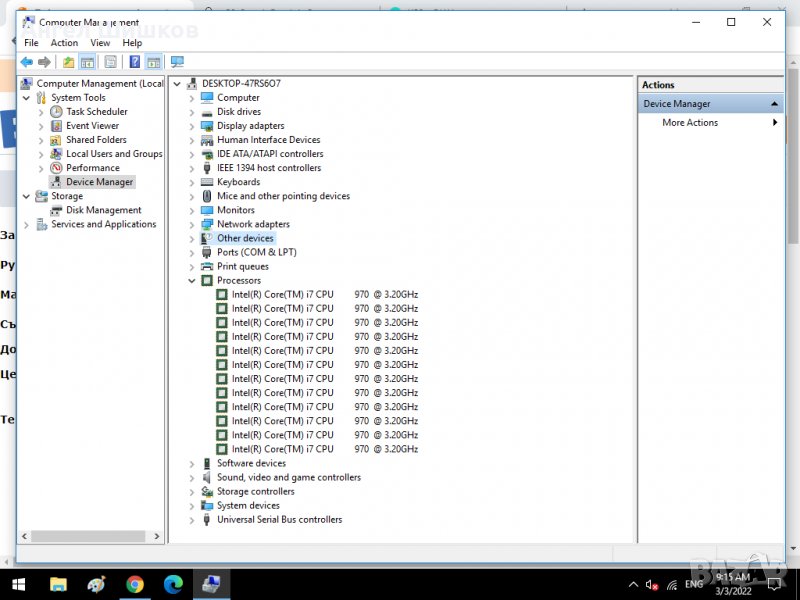Expand the Network adapters category

tap(192, 225)
